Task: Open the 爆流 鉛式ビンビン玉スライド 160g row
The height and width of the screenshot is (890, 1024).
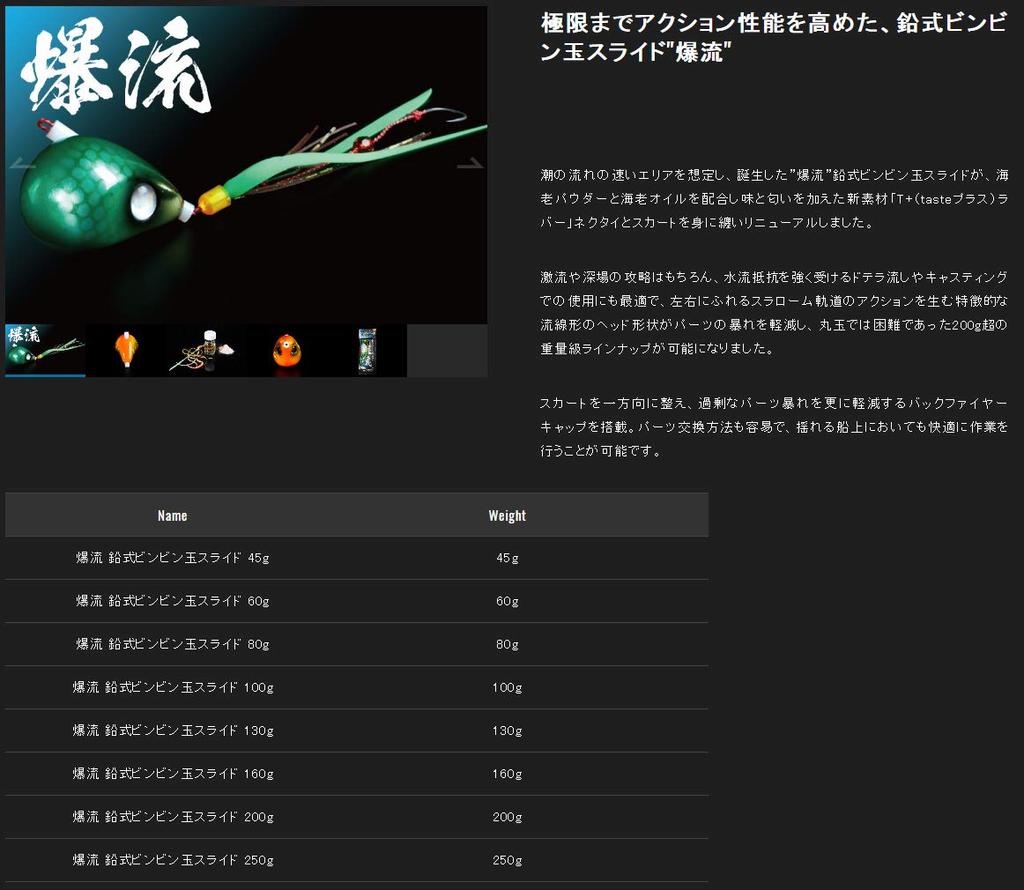Action: (172, 773)
